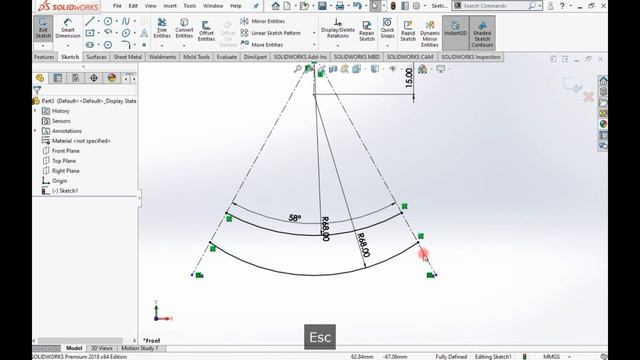
Task: Click the Save icon in toolbar
Action: point(322,6)
